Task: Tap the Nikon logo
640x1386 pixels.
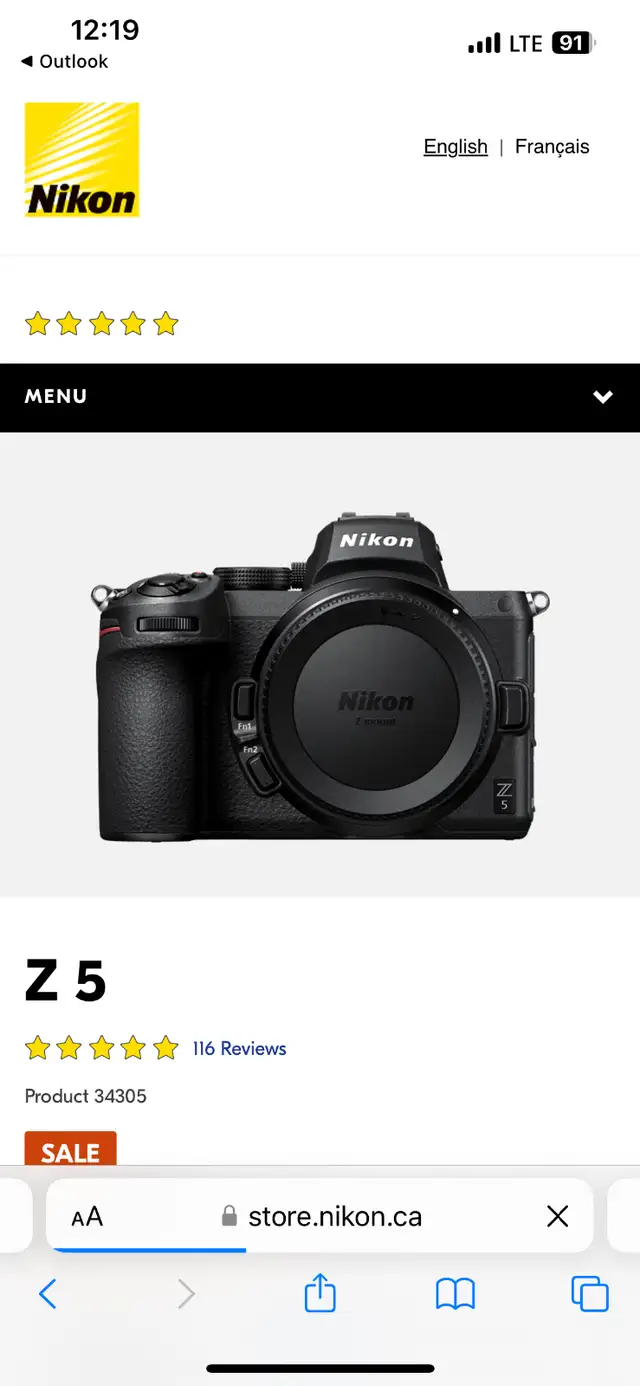Action: [82, 160]
